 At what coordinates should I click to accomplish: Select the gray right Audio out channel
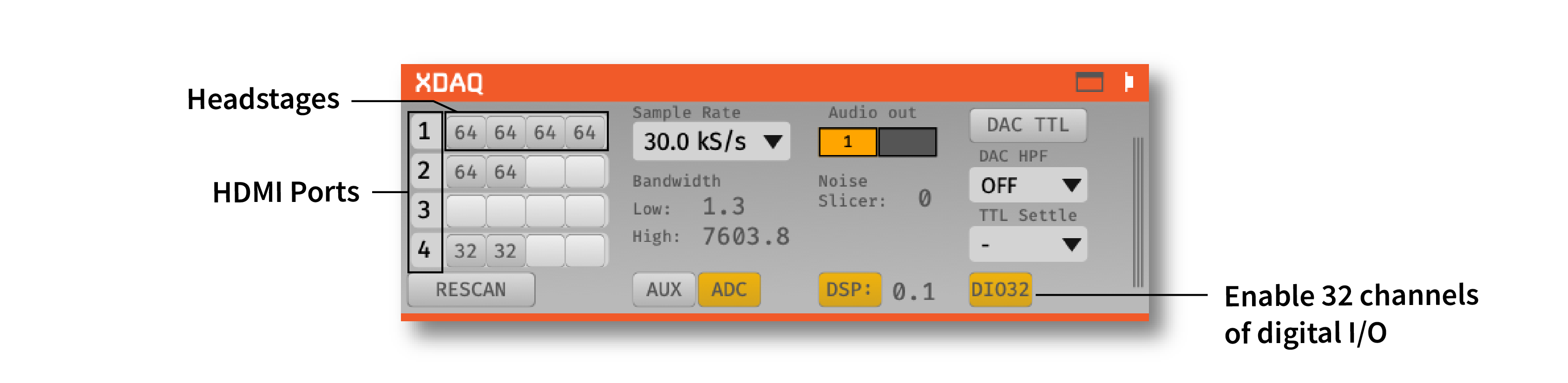(x=907, y=142)
